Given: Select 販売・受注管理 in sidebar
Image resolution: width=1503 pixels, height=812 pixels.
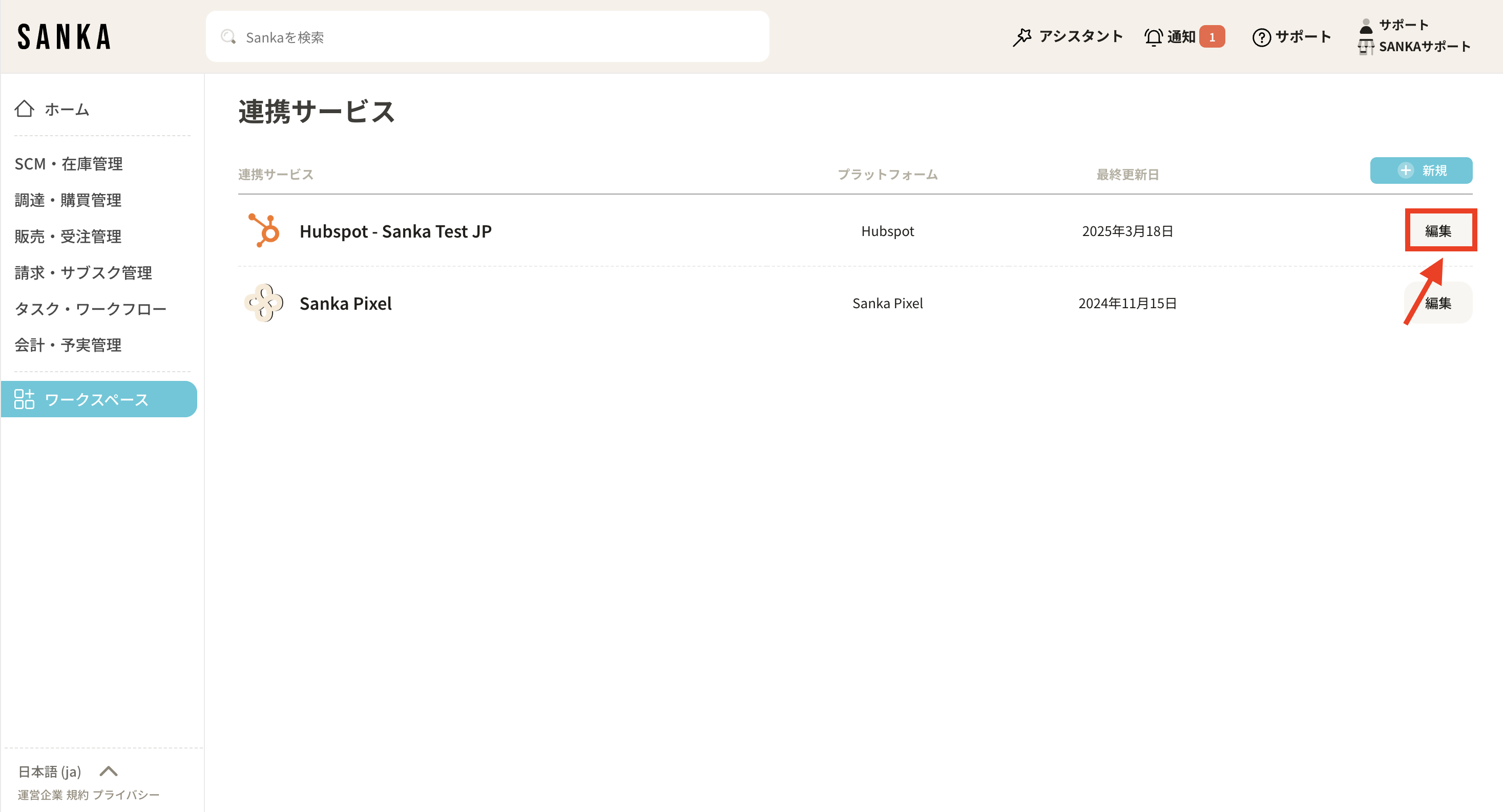Looking at the screenshot, I should pyautogui.click(x=68, y=236).
